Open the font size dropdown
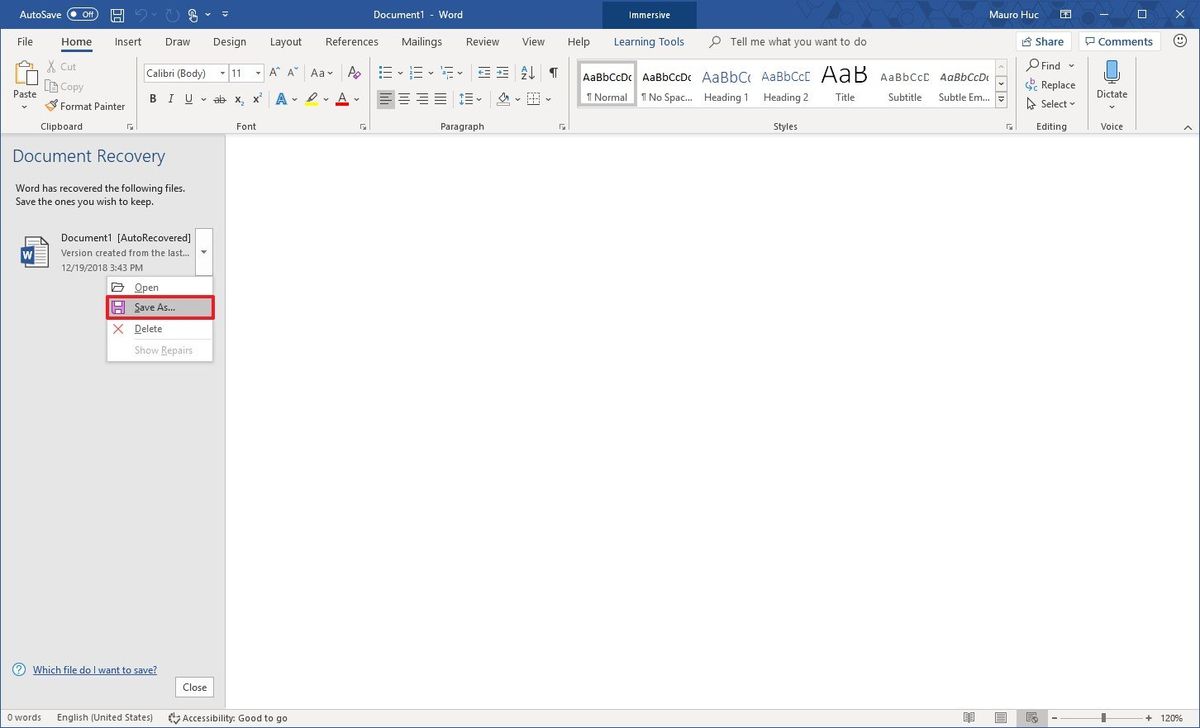Screen dimensions: 1200x728 (258, 72)
